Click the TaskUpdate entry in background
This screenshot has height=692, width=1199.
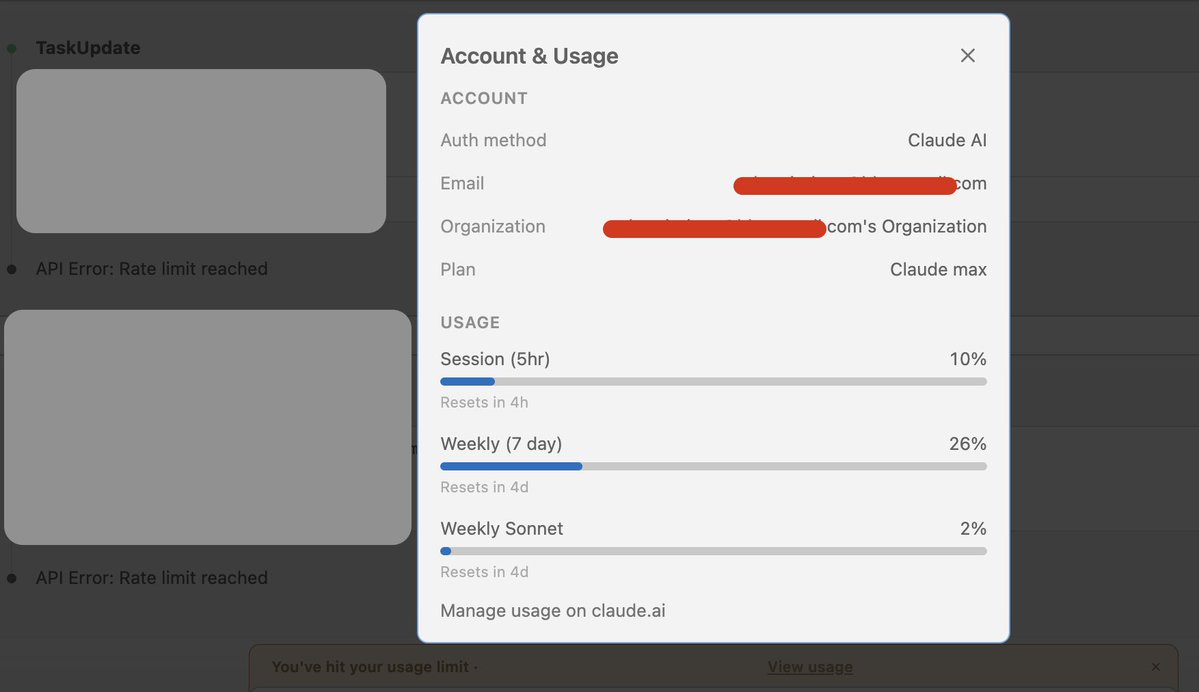click(88, 48)
